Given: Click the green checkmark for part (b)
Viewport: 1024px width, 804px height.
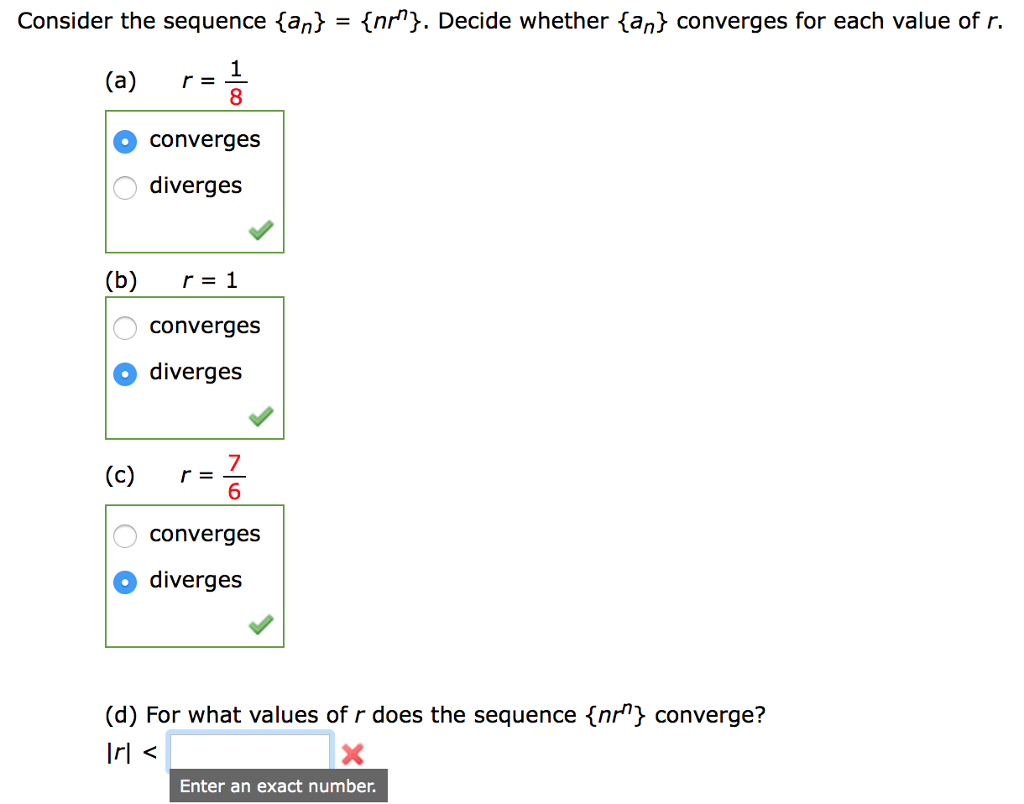Looking at the screenshot, I should point(260,415).
